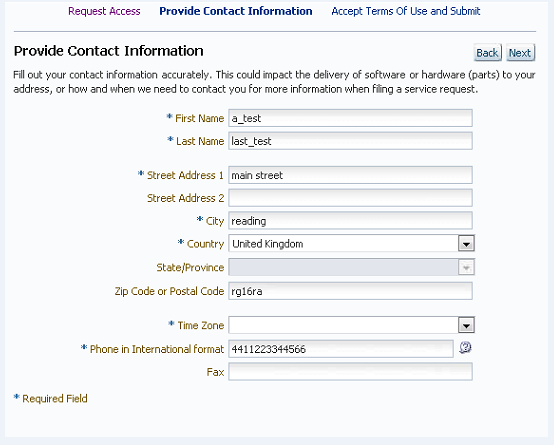The image size is (554, 445).
Task: Focus the First Name field
Action: 350,118
